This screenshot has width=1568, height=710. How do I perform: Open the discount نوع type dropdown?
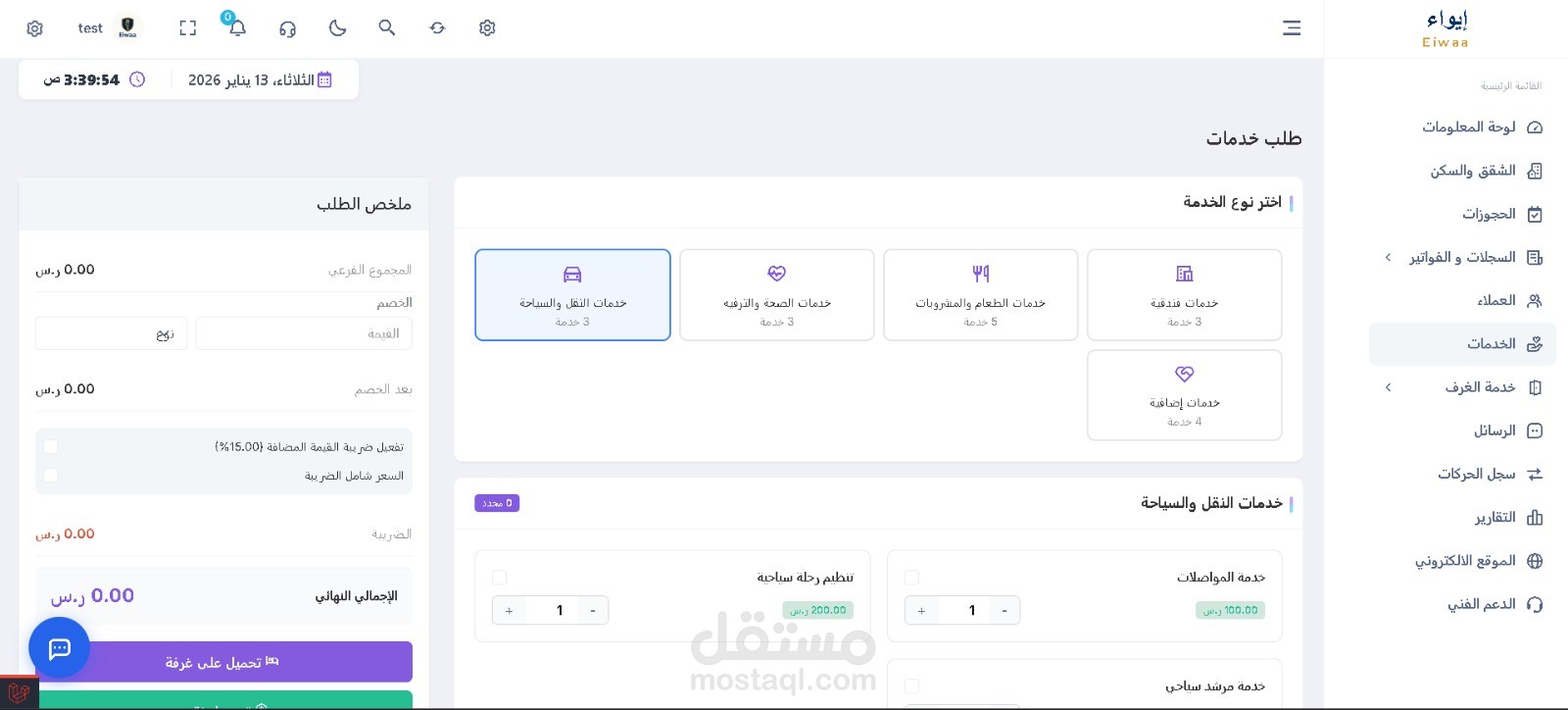coord(111,333)
